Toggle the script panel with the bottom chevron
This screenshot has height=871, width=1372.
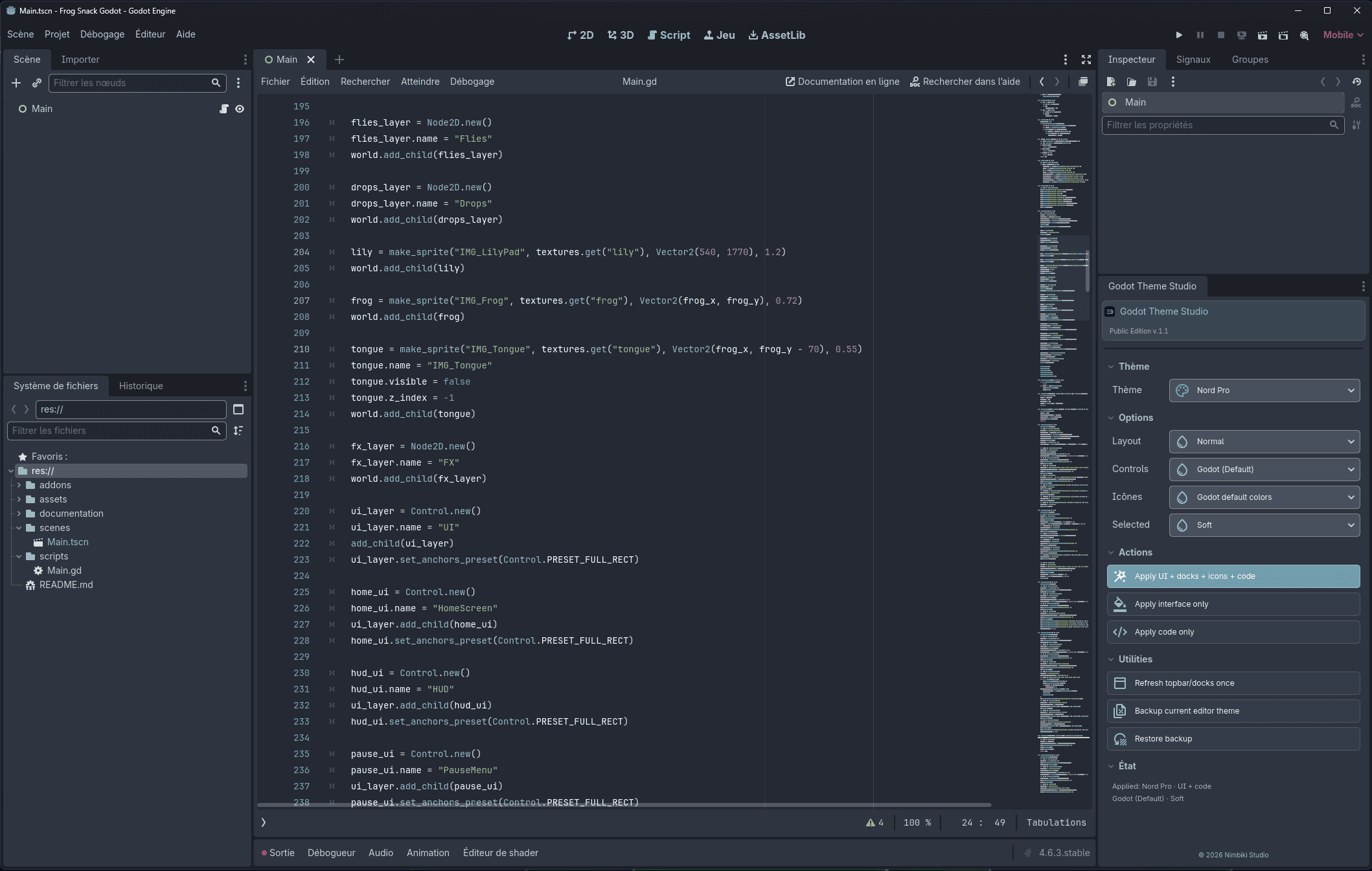(264, 822)
